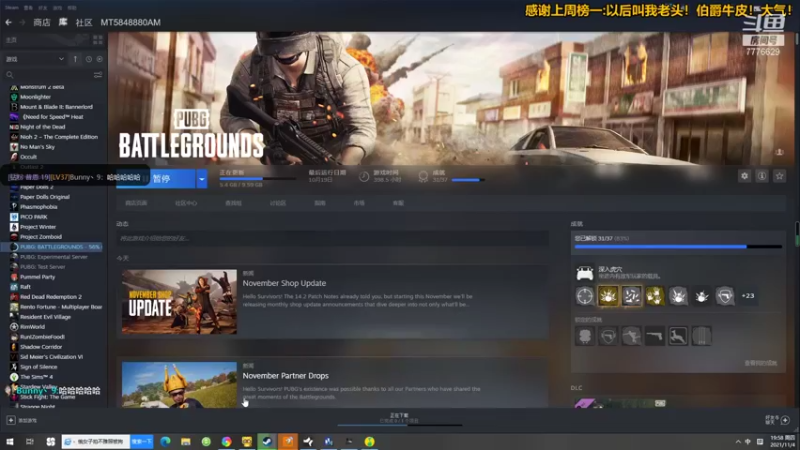Collapse library sections with the up arrow

[x=76, y=59]
